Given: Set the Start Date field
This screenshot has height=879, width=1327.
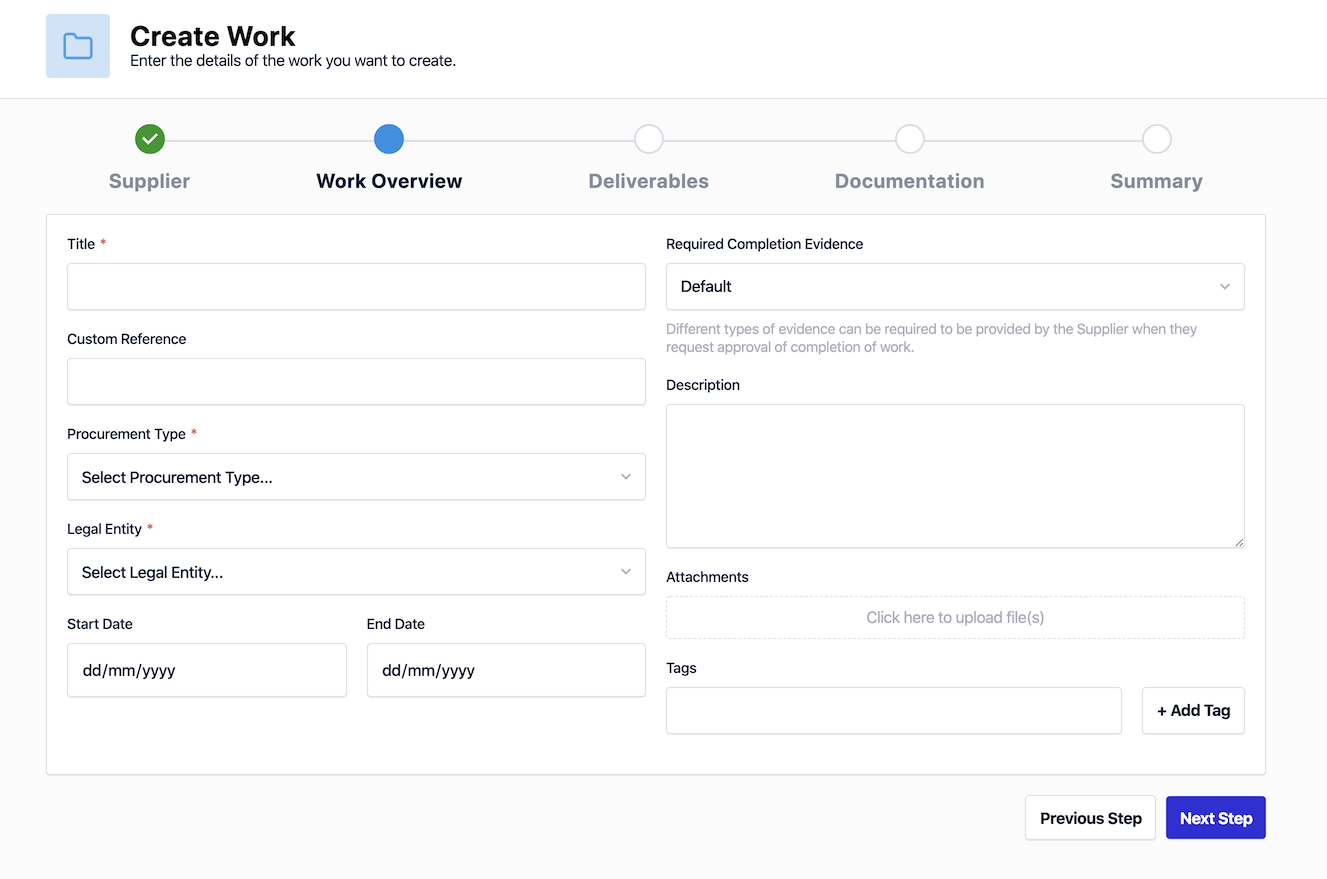Looking at the screenshot, I should [x=207, y=670].
